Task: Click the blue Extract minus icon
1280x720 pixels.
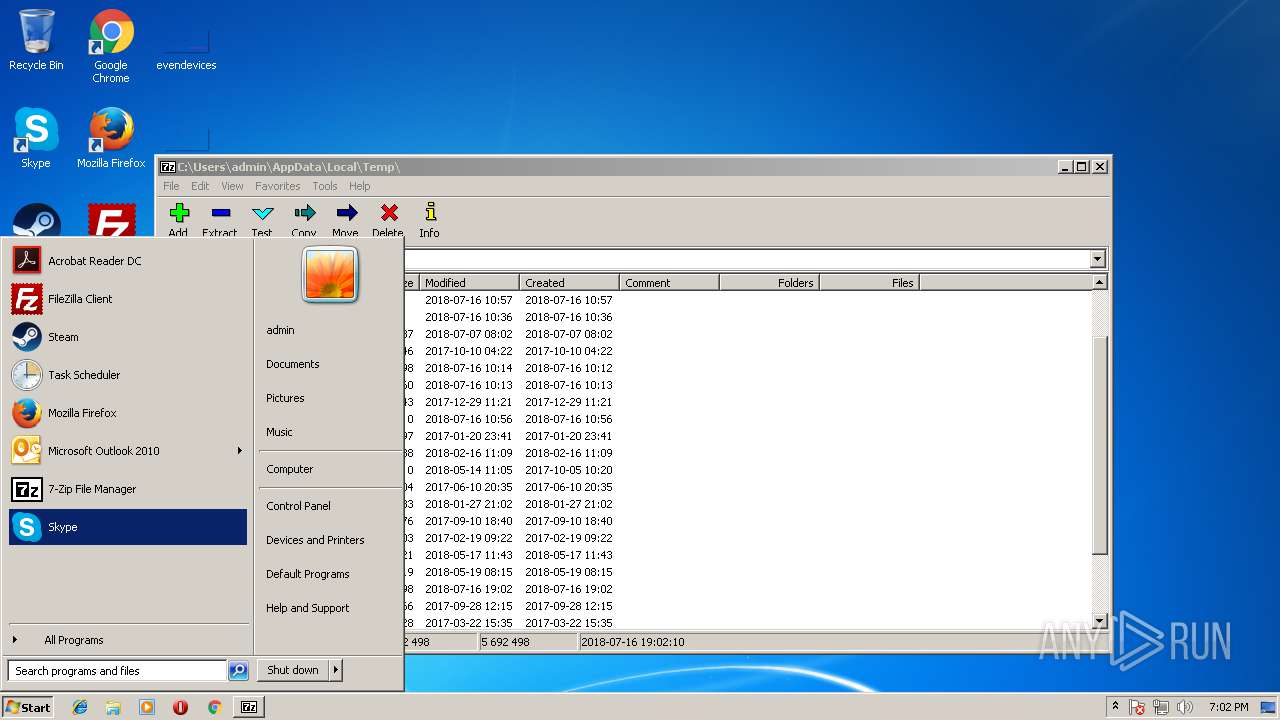Action: 221,213
